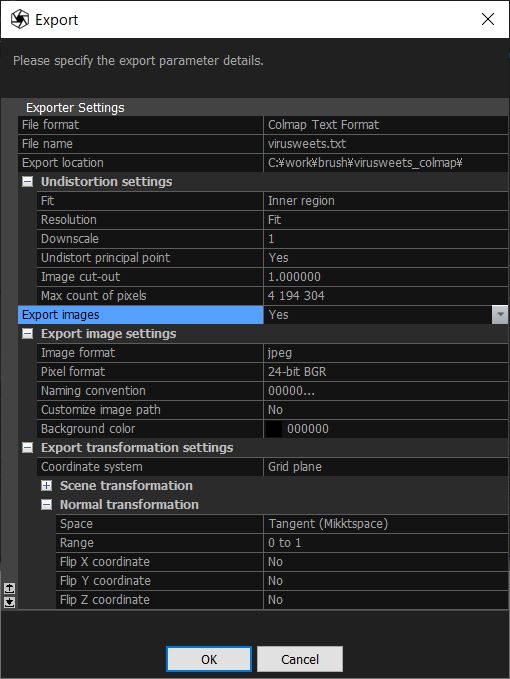
Task: Click the RealityCapture logo icon in title bar
Action: (x=19, y=19)
